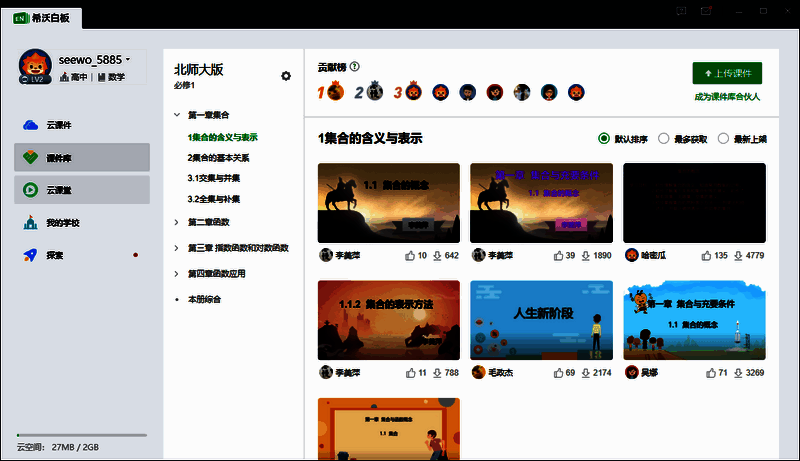Download the courseware with 2174 downloads
Image resolution: width=800 pixels, height=461 pixels.
coord(586,373)
